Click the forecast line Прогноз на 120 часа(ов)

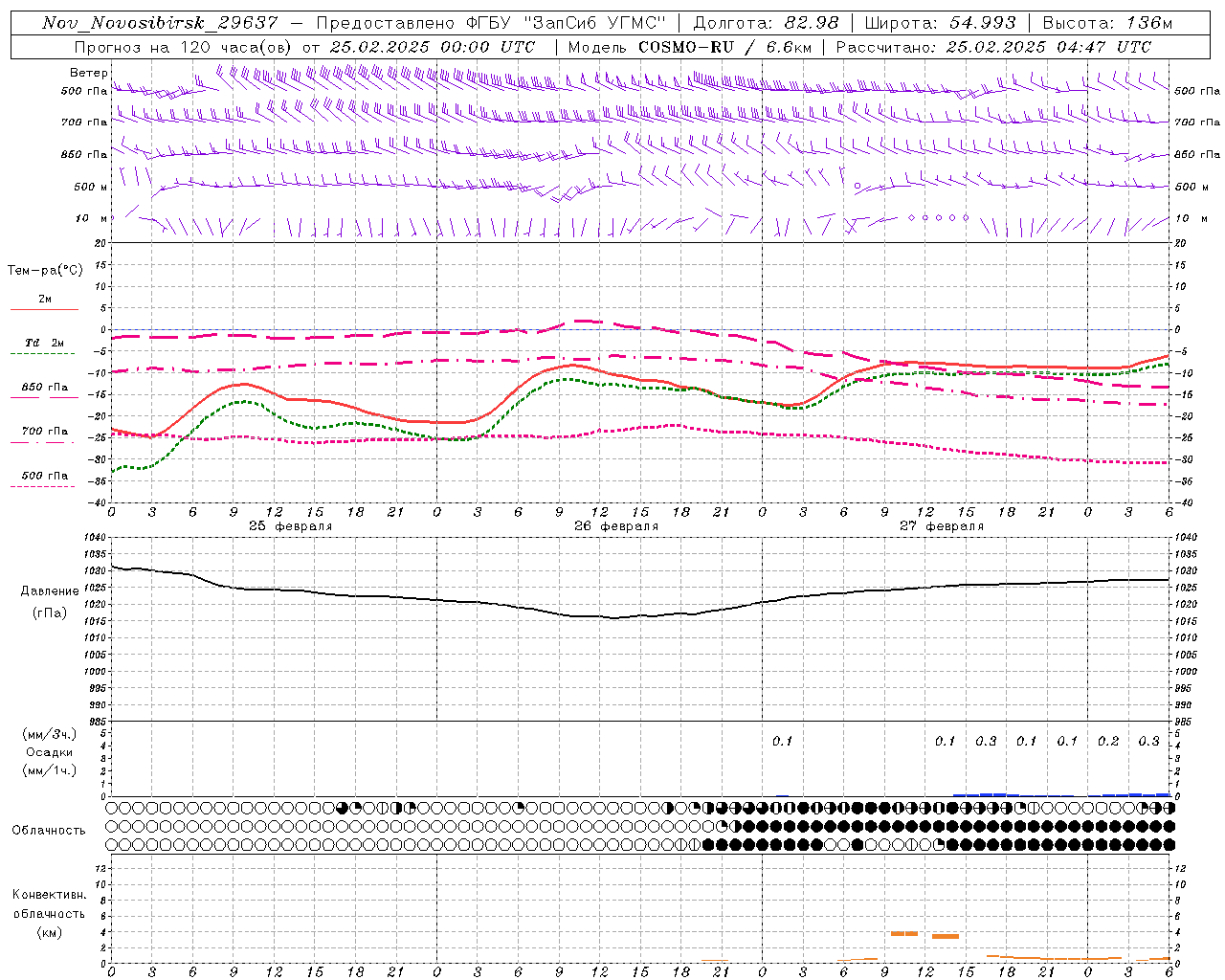pyautogui.click(x=184, y=46)
